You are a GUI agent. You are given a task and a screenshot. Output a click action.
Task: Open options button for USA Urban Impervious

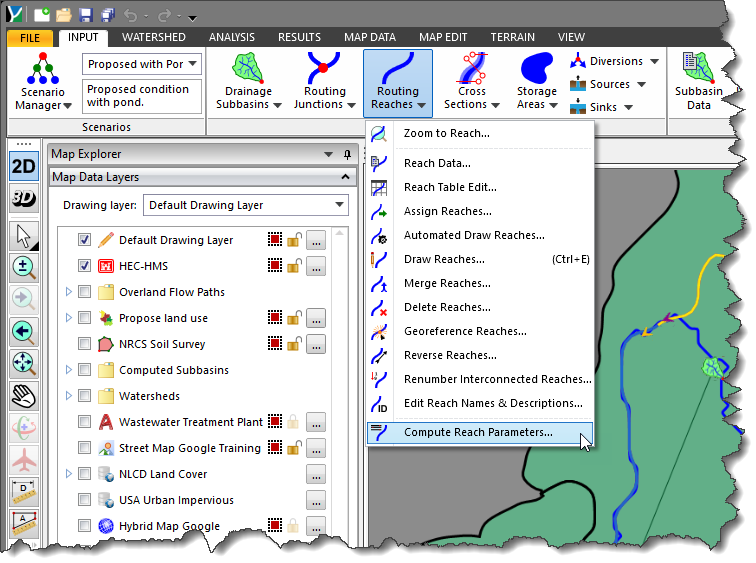(x=316, y=500)
